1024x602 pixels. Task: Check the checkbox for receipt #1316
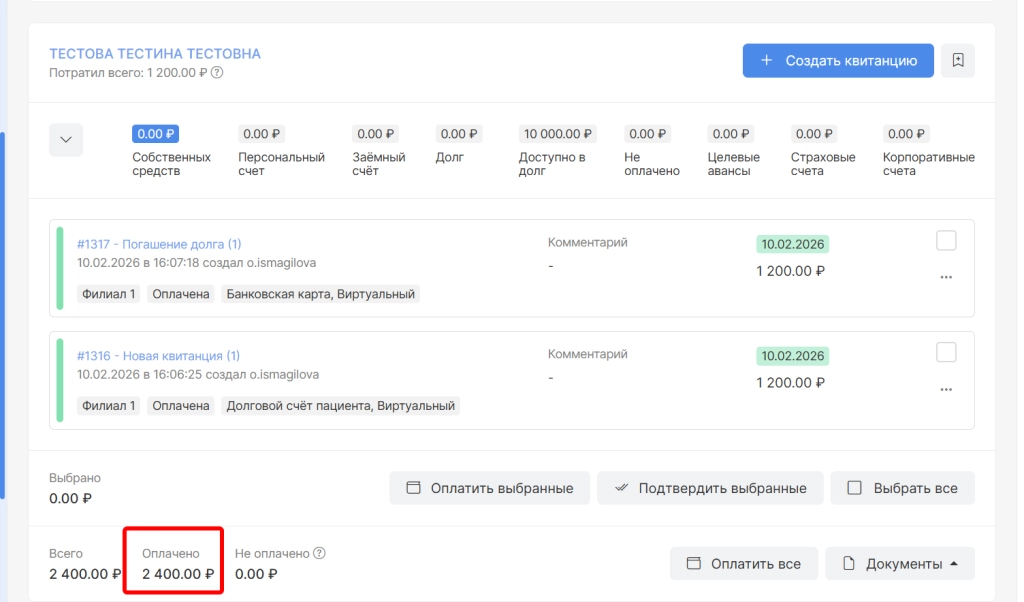pyautogui.click(x=946, y=352)
